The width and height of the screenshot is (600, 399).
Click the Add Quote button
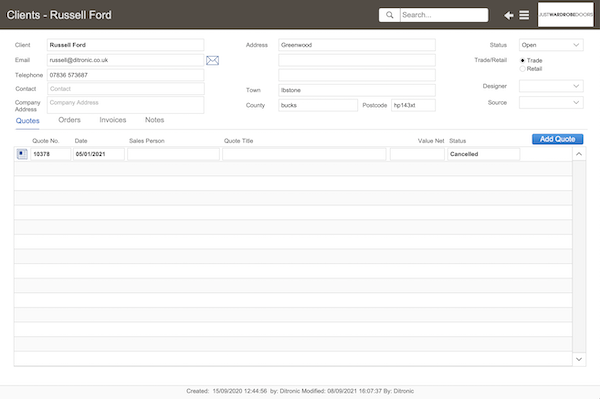(558, 139)
